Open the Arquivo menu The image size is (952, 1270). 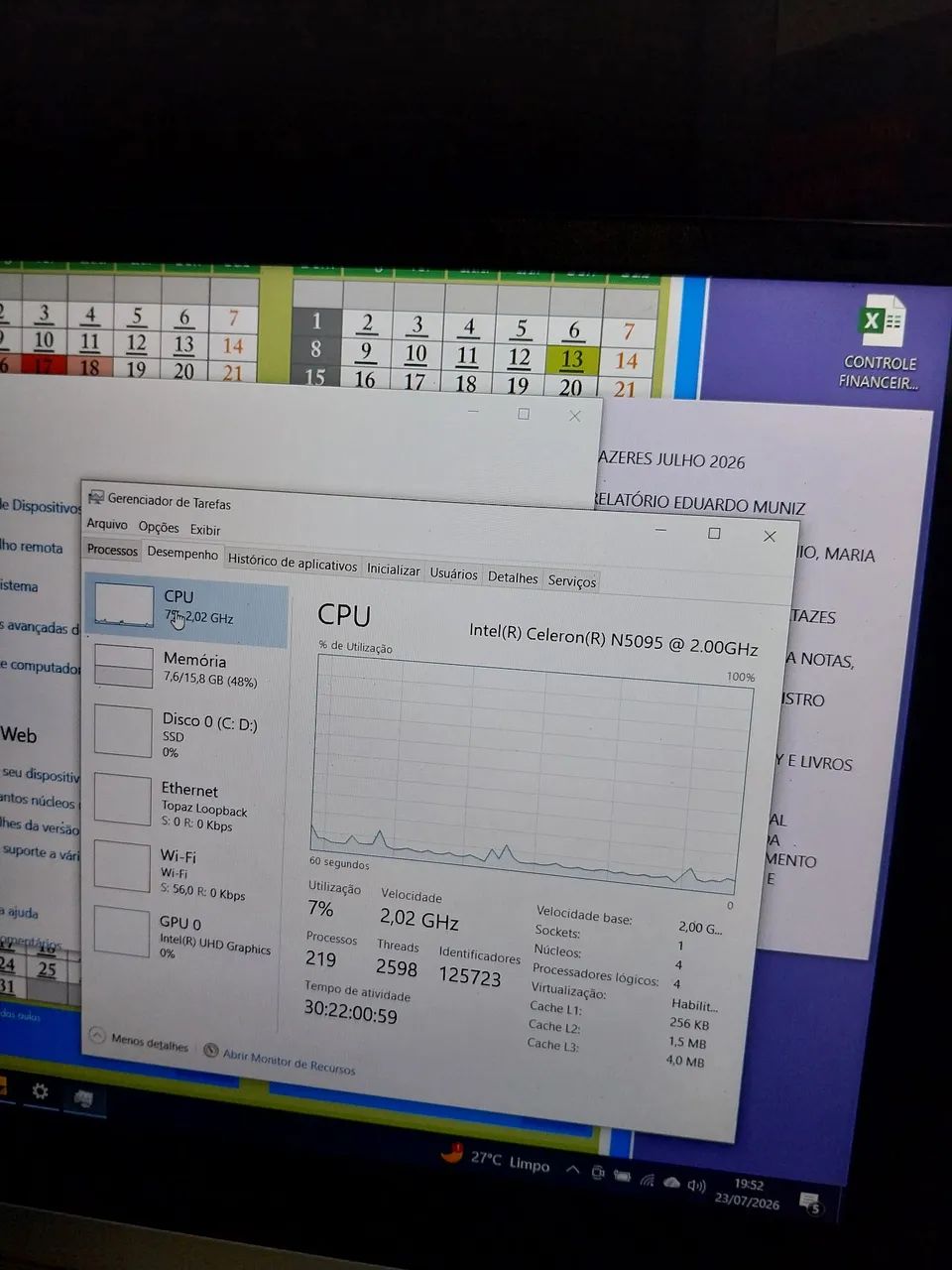[x=107, y=524]
